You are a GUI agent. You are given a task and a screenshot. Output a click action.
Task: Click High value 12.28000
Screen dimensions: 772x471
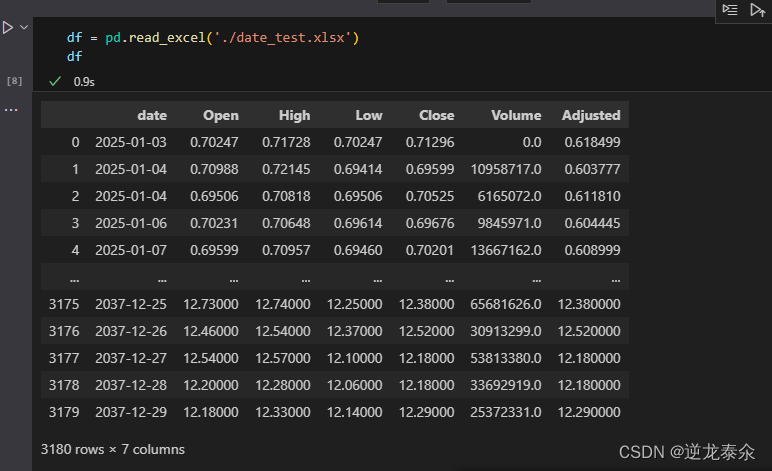point(283,385)
